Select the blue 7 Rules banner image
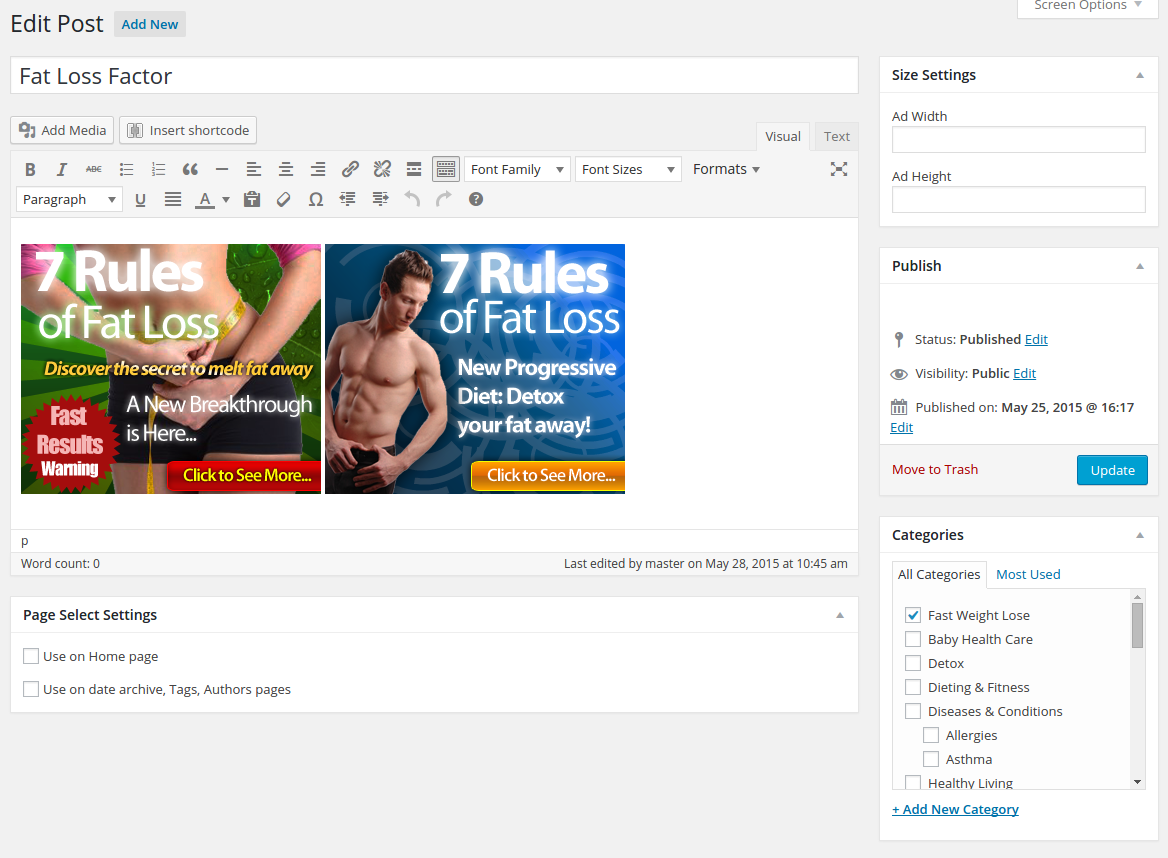The height and width of the screenshot is (858, 1168). pyautogui.click(x=475, y=369)
